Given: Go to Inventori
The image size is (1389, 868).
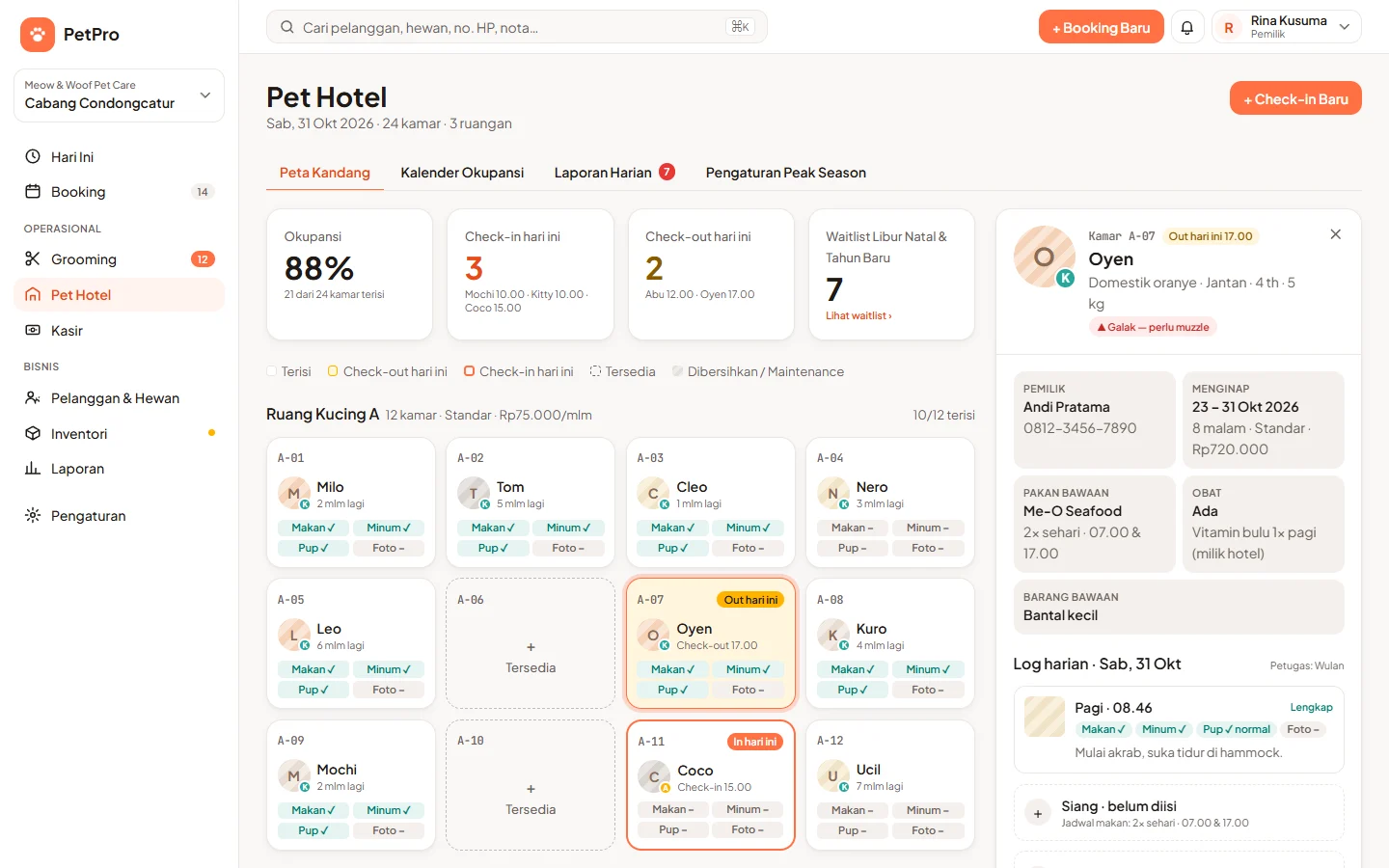Looking at the screenshot, I should coord(120,434).
